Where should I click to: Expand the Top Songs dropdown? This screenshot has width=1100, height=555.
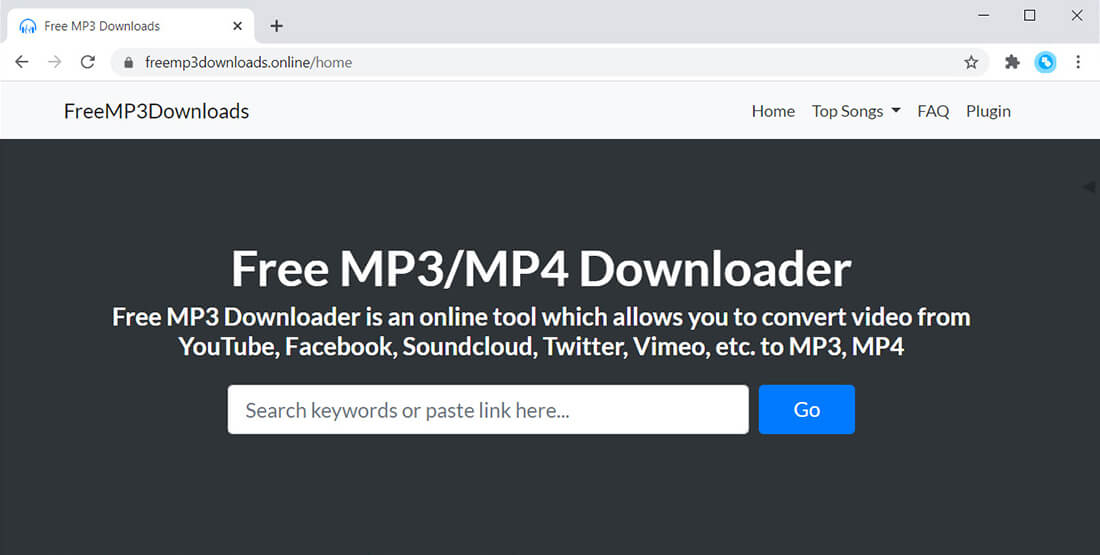(x=856, y=111)
